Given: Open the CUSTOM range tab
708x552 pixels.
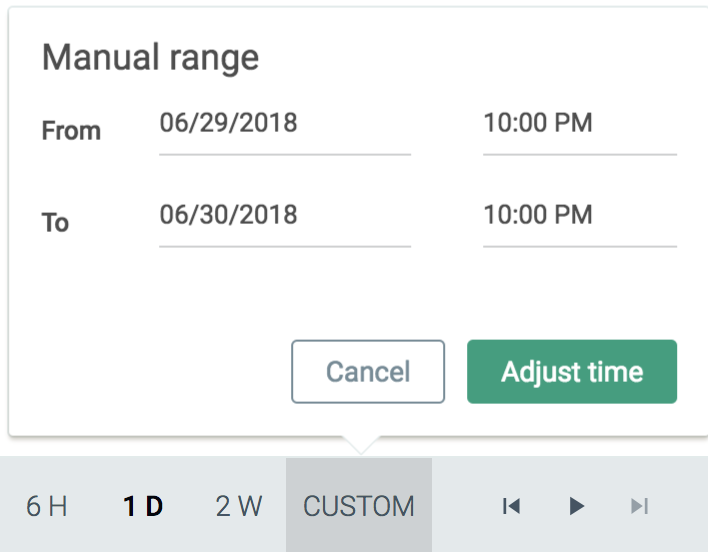Looking at the screenshot, I should [359, 505].
